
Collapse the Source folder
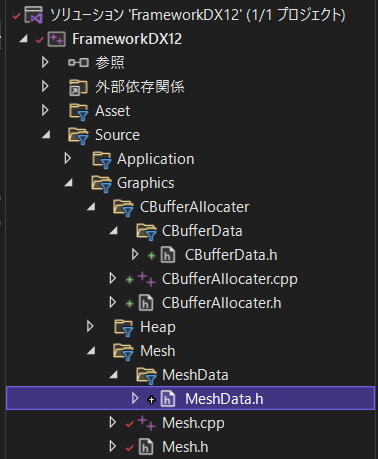click(46, 135)
